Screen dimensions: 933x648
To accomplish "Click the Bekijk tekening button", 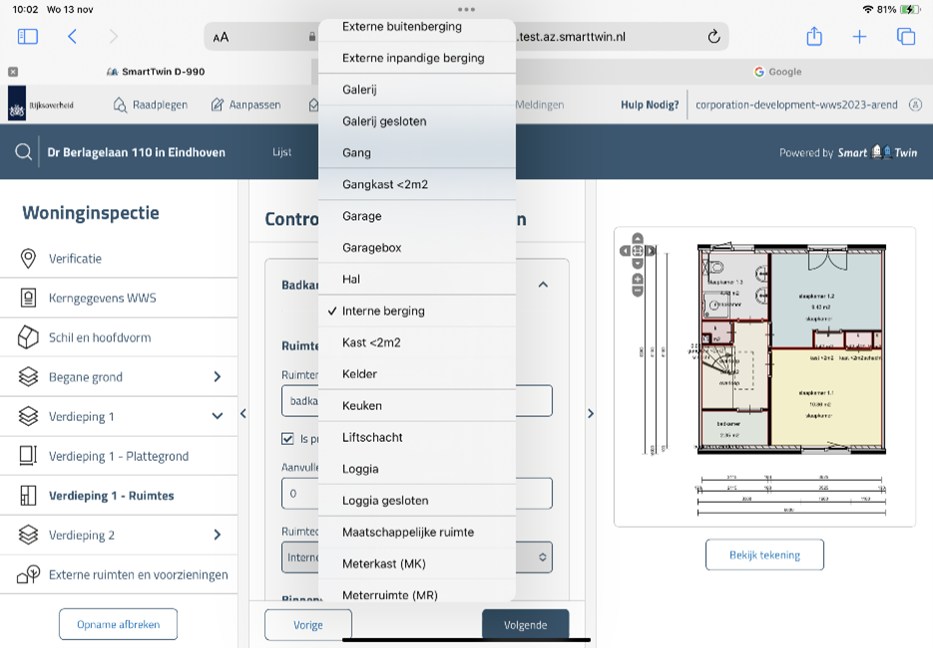I will coord(764,554).
